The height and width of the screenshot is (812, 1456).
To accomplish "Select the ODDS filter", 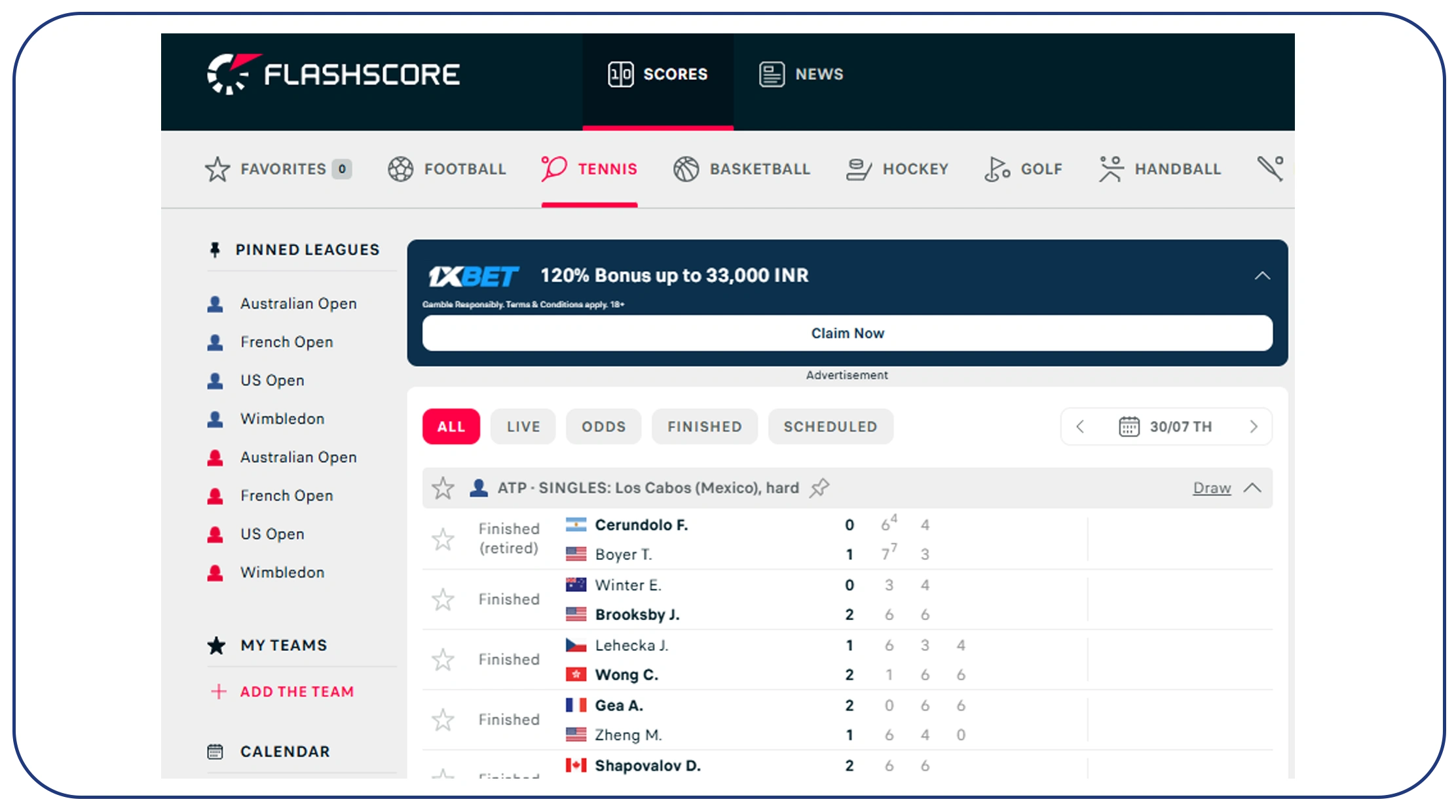I will (603, 427).
